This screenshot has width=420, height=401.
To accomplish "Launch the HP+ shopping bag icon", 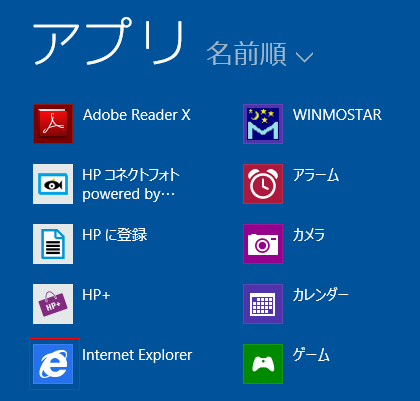I will (53, 304).
